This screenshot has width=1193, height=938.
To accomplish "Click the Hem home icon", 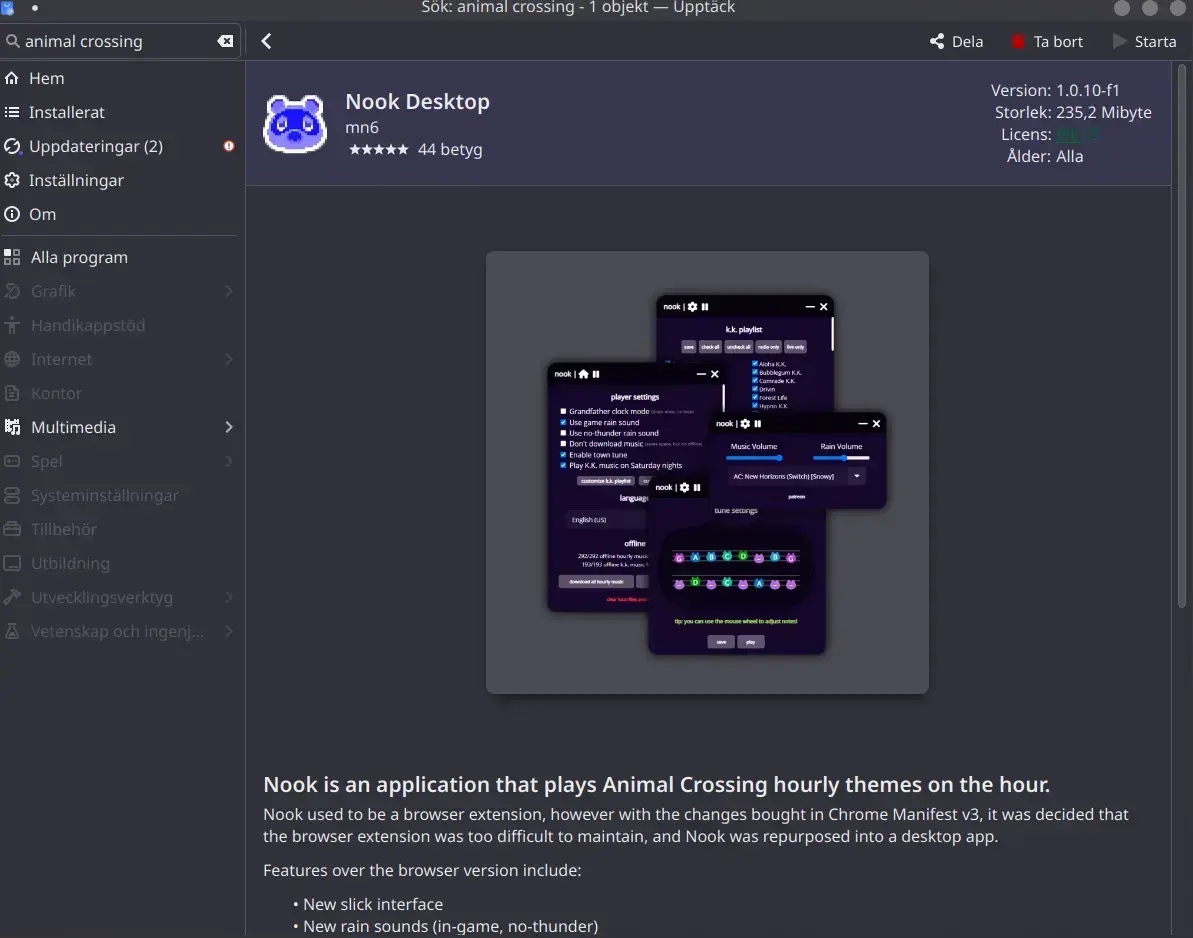I will click(x=12, y=78).
